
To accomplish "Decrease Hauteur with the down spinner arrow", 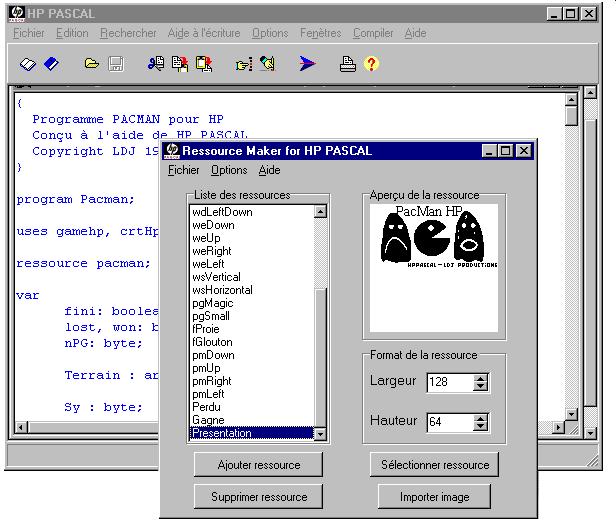I will click(x=480, y=427).
